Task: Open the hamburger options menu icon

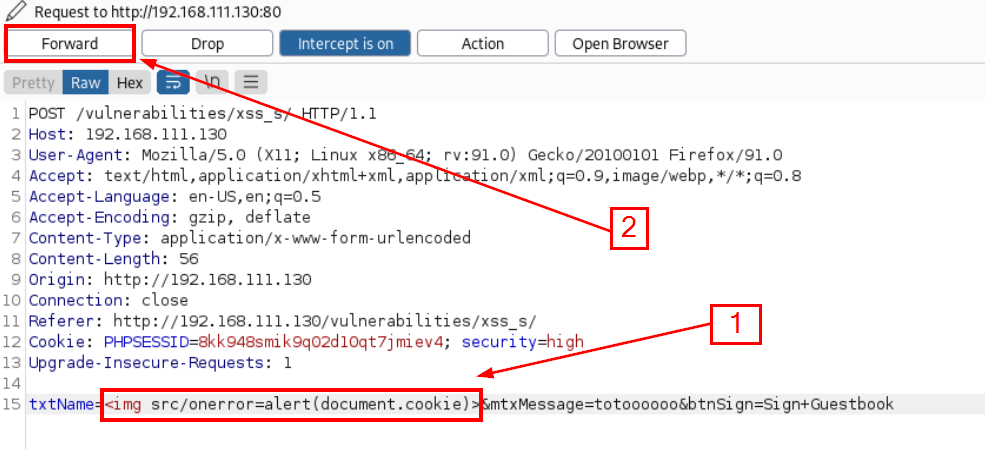Action: coord(251,82)
